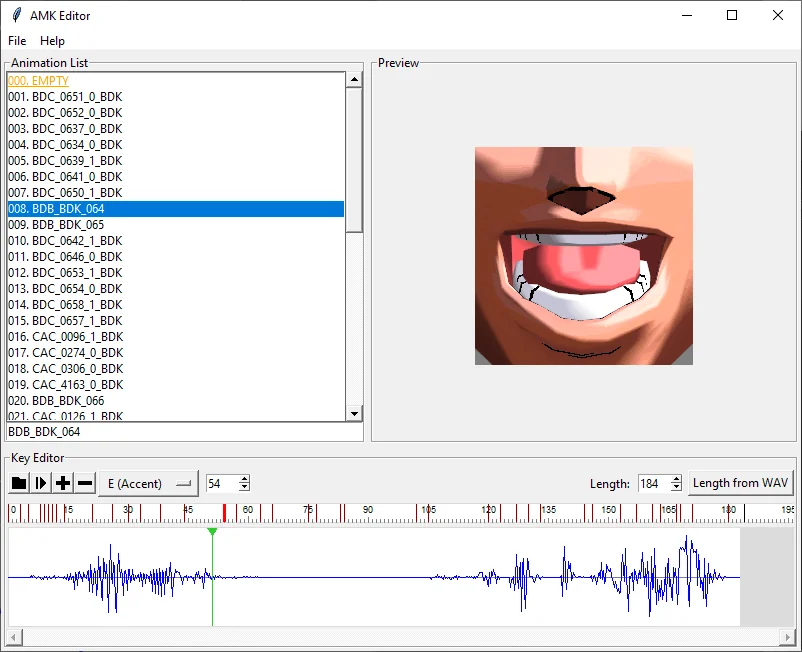Open the File menu
The width and height of the screenshot is (802, 652).
pos(17,41)
